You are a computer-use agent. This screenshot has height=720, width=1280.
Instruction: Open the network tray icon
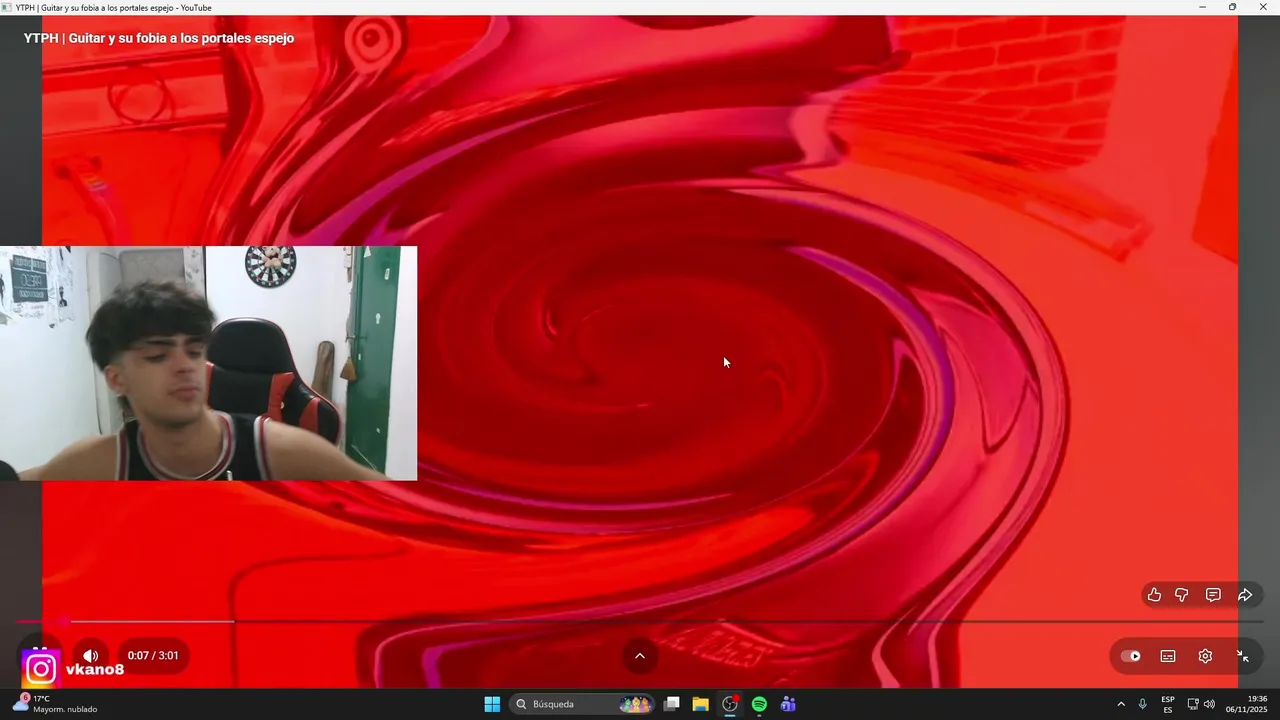click(x=1193, y=704)
